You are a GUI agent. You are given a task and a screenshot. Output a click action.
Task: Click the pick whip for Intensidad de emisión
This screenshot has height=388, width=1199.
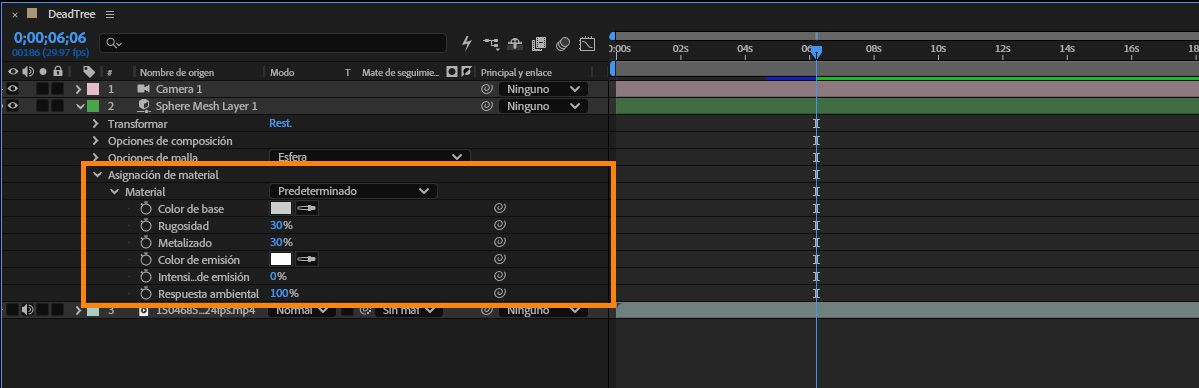click(x=499, y=276)
